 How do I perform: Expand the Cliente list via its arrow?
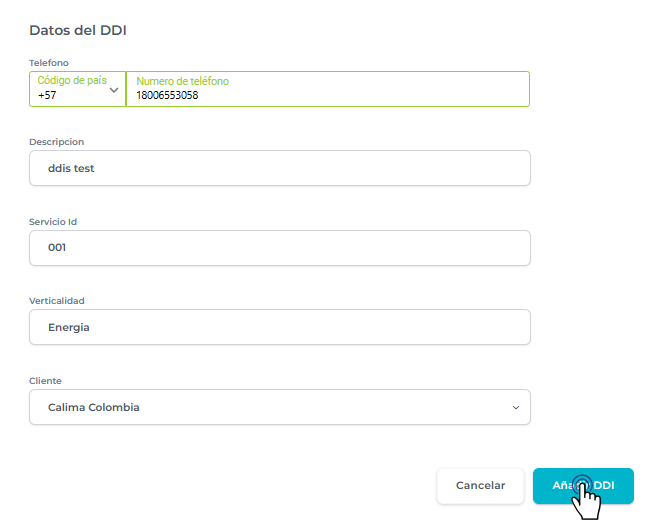pos(516,407)
